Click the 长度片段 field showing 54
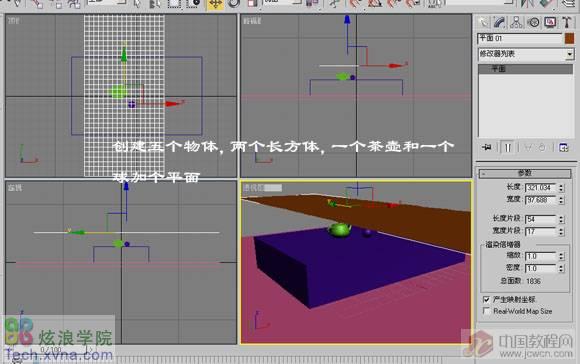The image size is (580, 364). [x=540, y=219]
